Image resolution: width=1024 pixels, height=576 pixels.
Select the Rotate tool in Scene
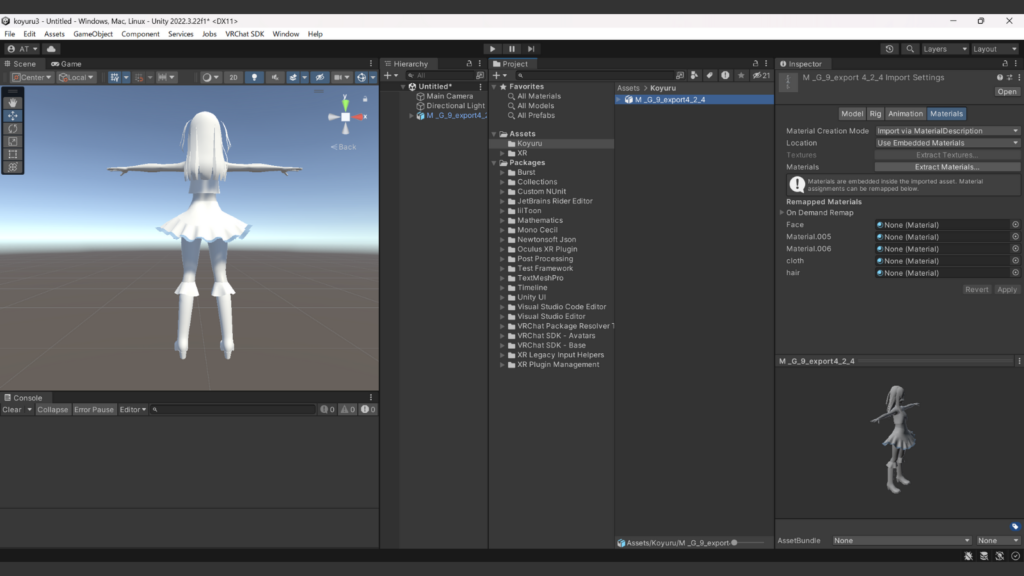pyautogui.click(x=13, y=129)
